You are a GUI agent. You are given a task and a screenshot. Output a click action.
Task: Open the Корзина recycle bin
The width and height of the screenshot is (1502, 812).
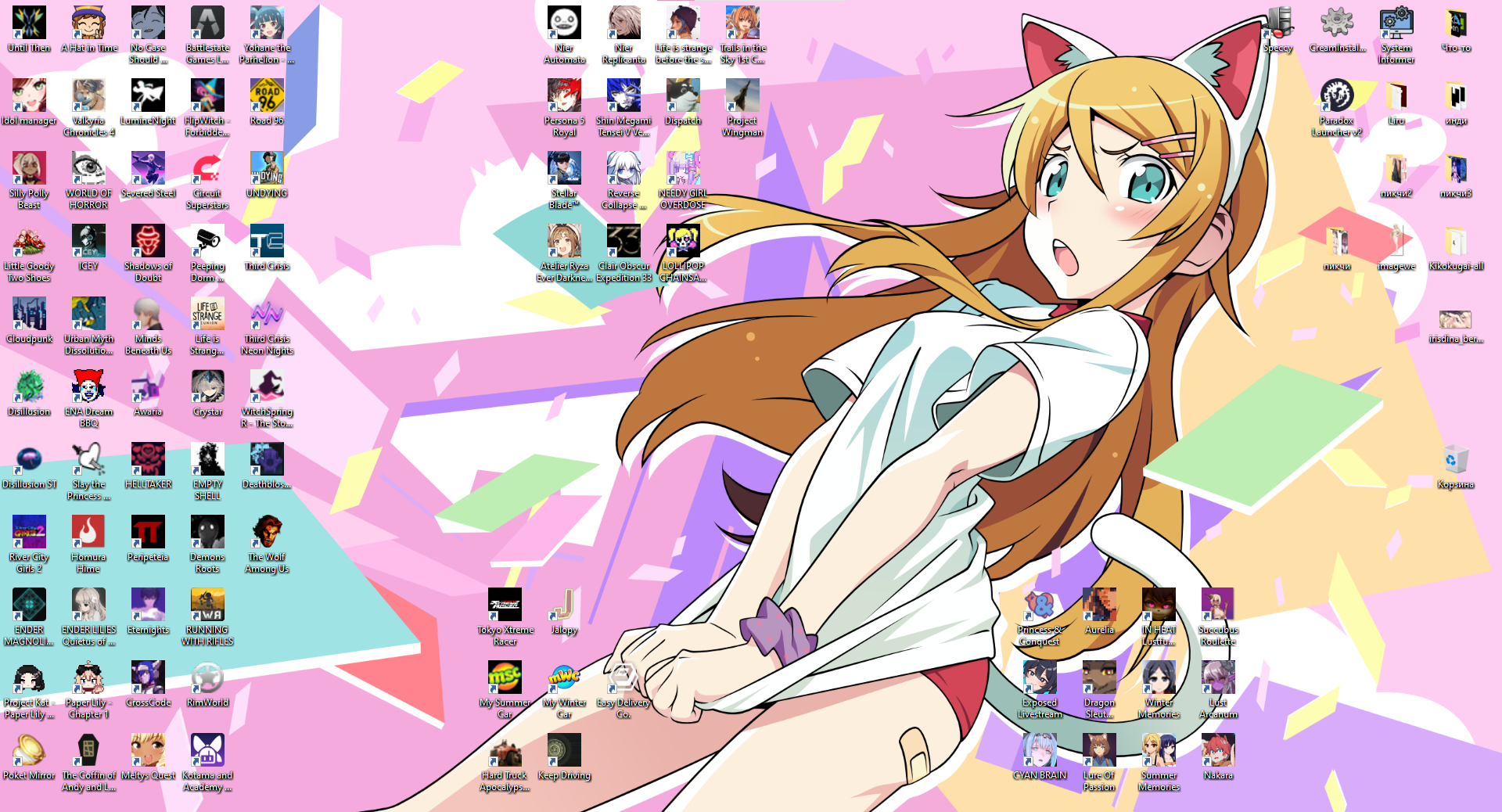[1456, 466]
